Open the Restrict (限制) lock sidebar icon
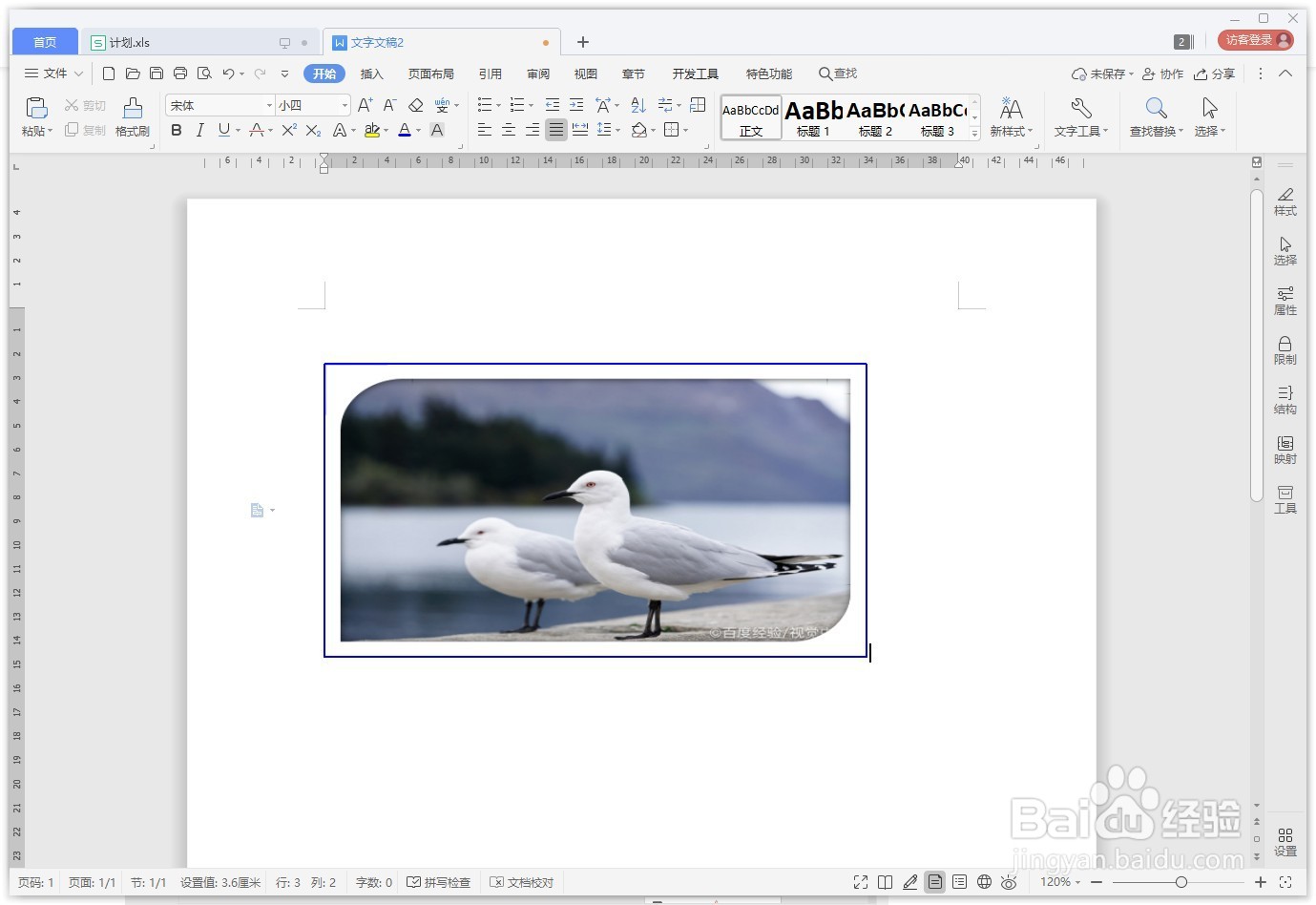Viewport: 1316px width, 905px height. click(x=1285, y=350)
